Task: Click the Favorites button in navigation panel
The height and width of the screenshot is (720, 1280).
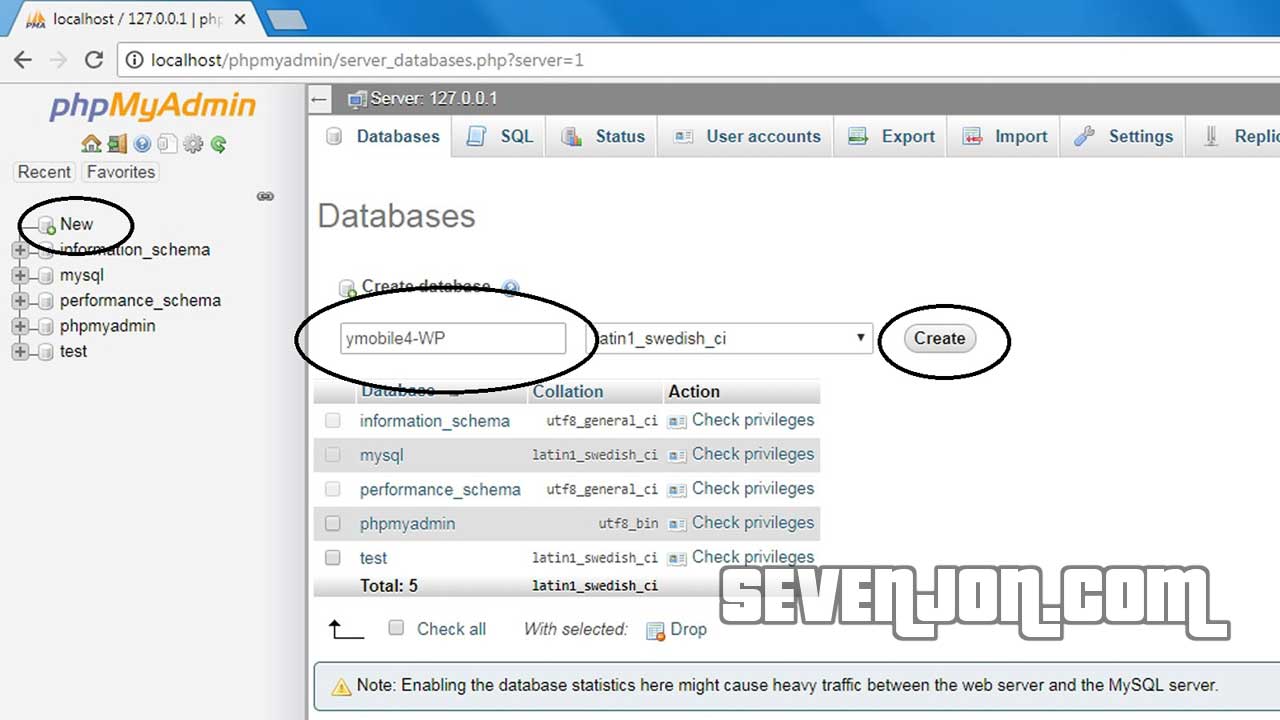Action: (120, 172)
